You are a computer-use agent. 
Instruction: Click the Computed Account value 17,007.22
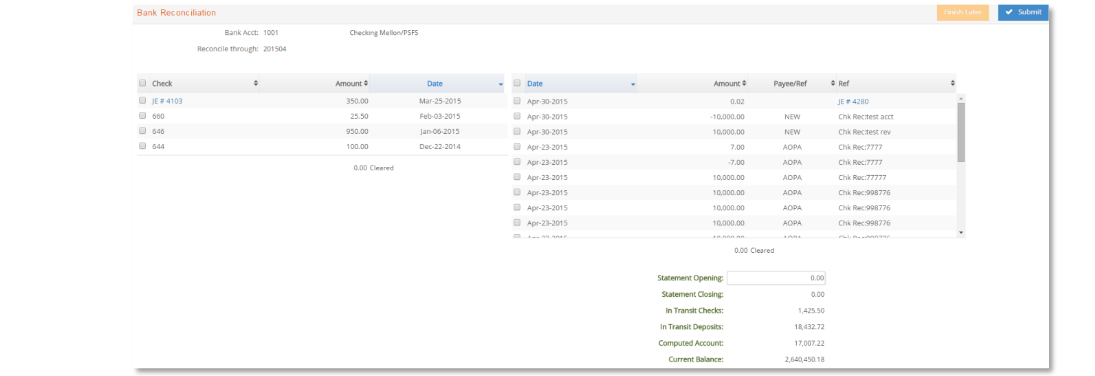pos(809,343)
